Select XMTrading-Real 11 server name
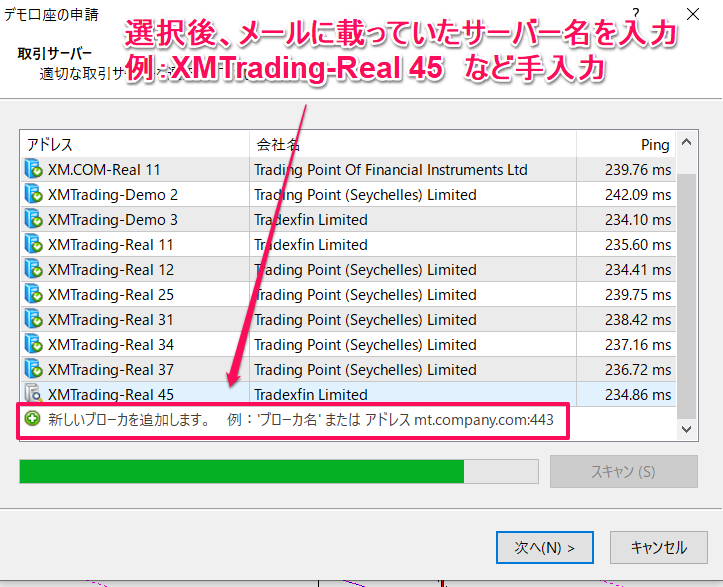 tap(111, 244)
